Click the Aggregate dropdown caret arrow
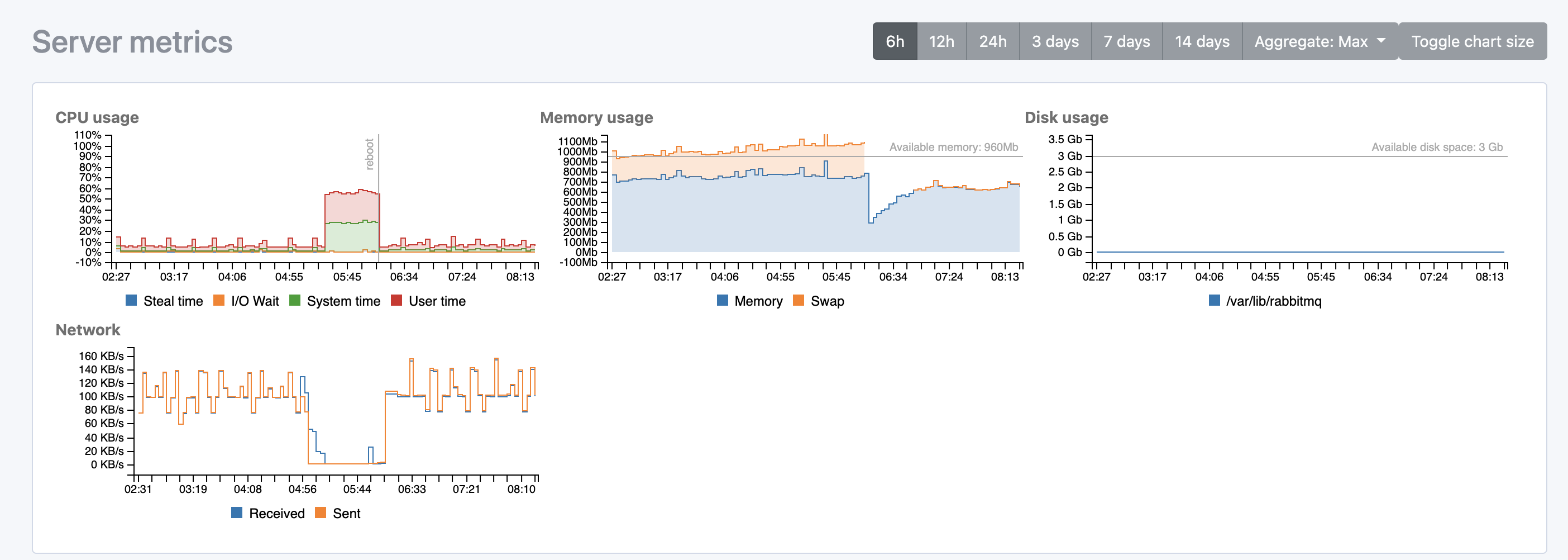The image size is (1568, 560). tap(1380, 40)
